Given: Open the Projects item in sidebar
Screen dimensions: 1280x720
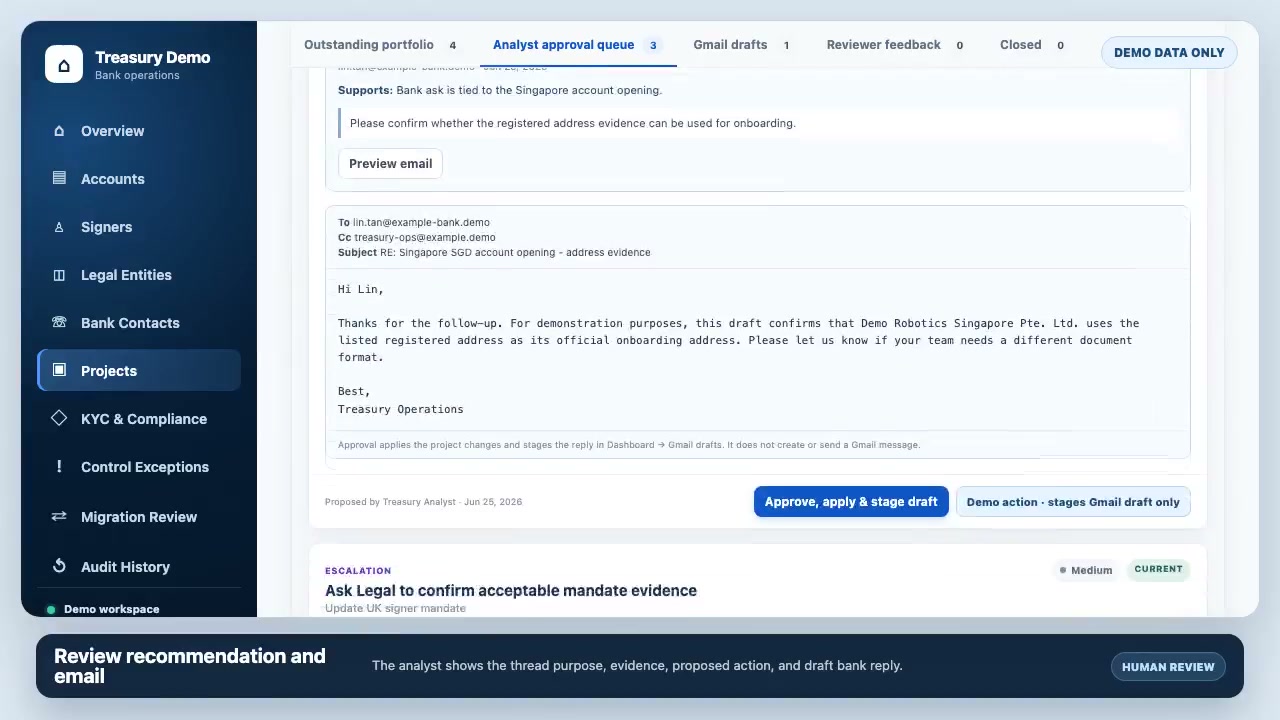Looking at the screenshot, I should coord(139,370).
